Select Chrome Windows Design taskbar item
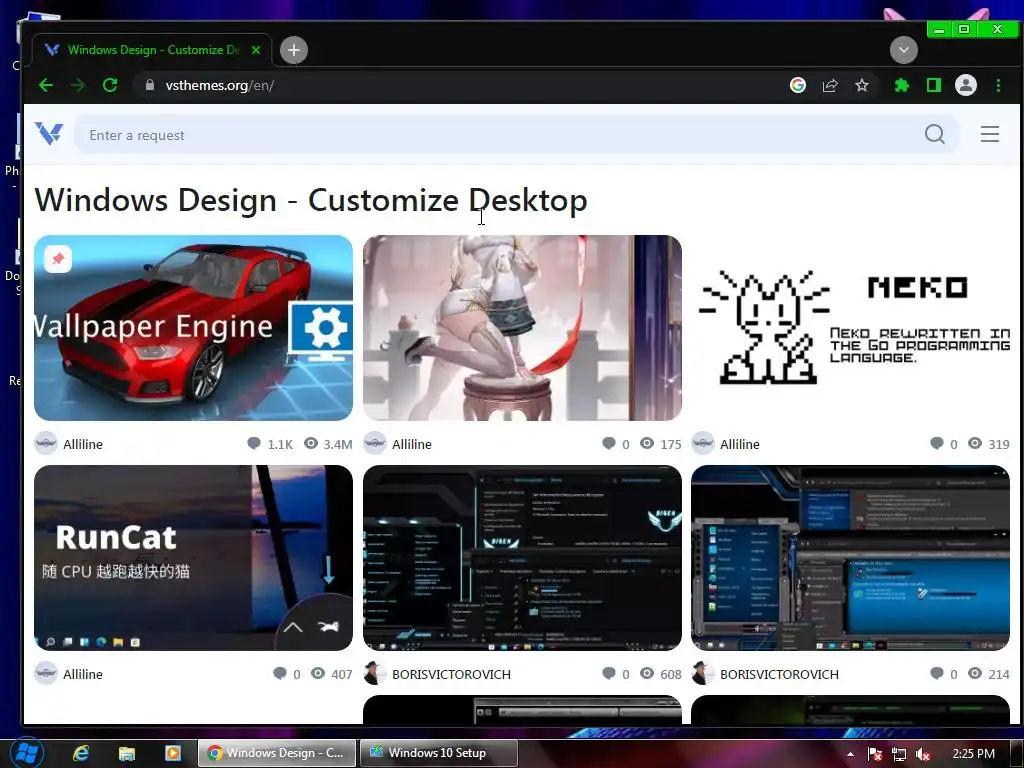Screen dimensions: 1024x768 tap(278, 753)
